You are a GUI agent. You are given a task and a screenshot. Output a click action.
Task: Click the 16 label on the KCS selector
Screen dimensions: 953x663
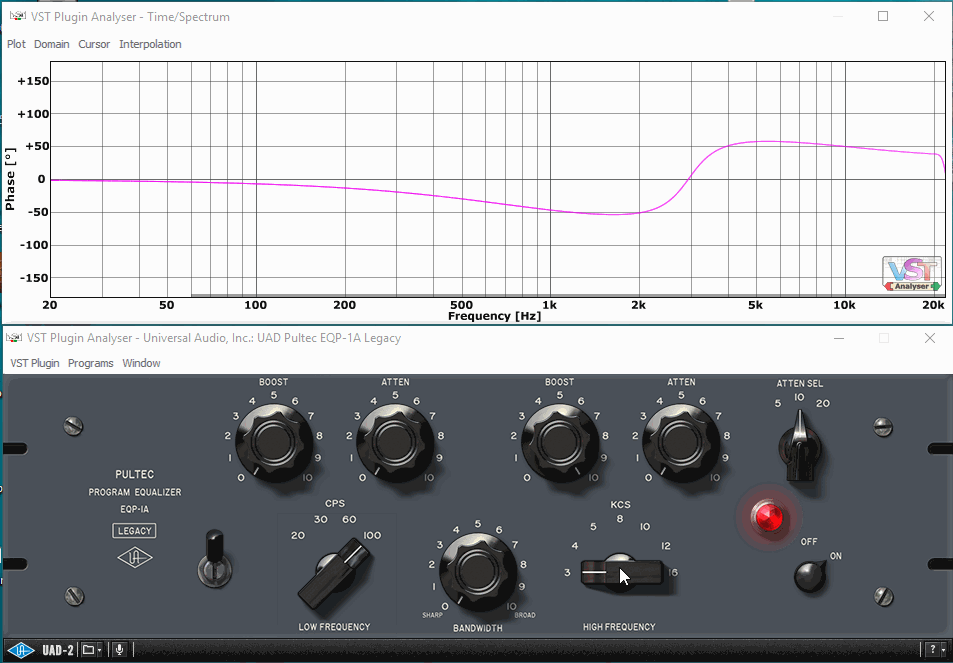click(672, 572)
